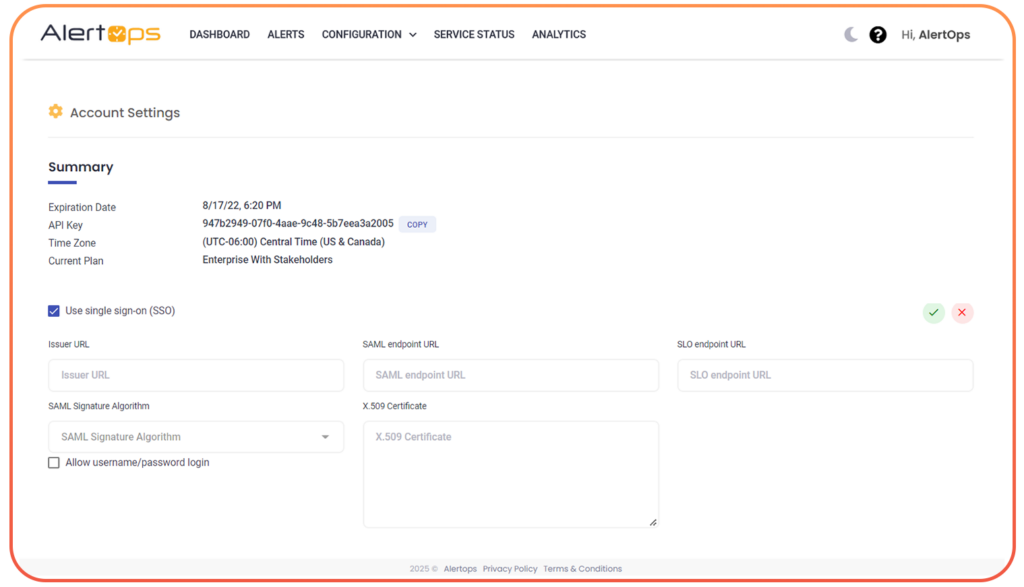This screenshot has width=1024, height=587.
Task: View the Service Status page
Action: click(x=473, y=34)
